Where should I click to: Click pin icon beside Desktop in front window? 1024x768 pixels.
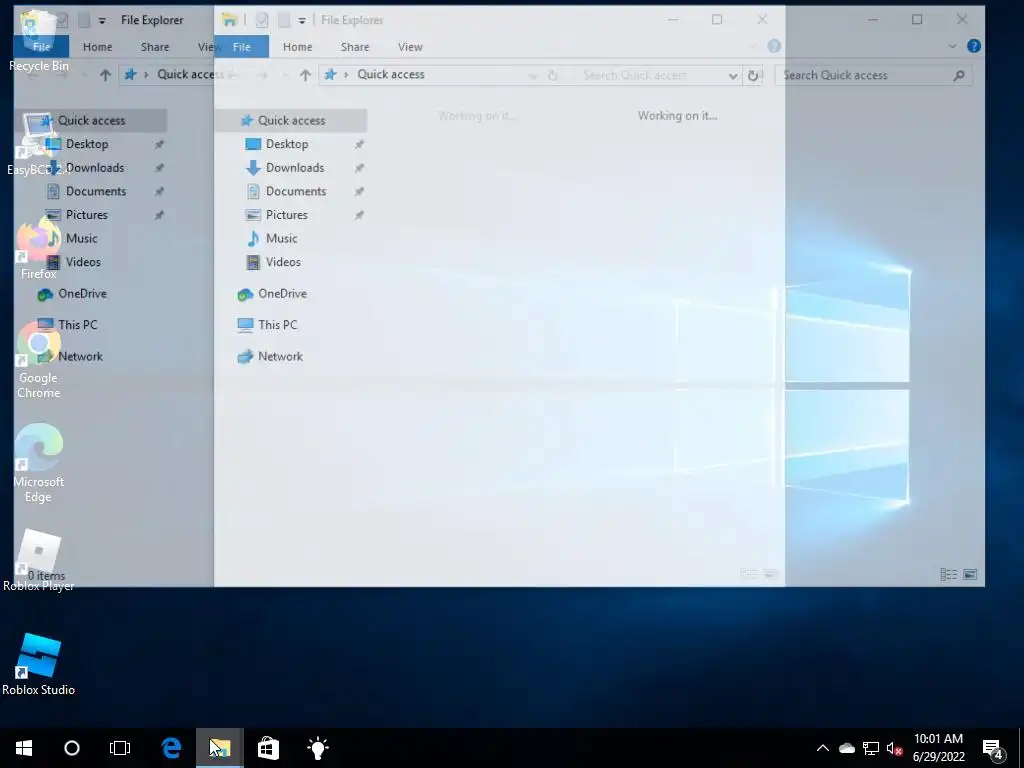click(x=359, y=144)
